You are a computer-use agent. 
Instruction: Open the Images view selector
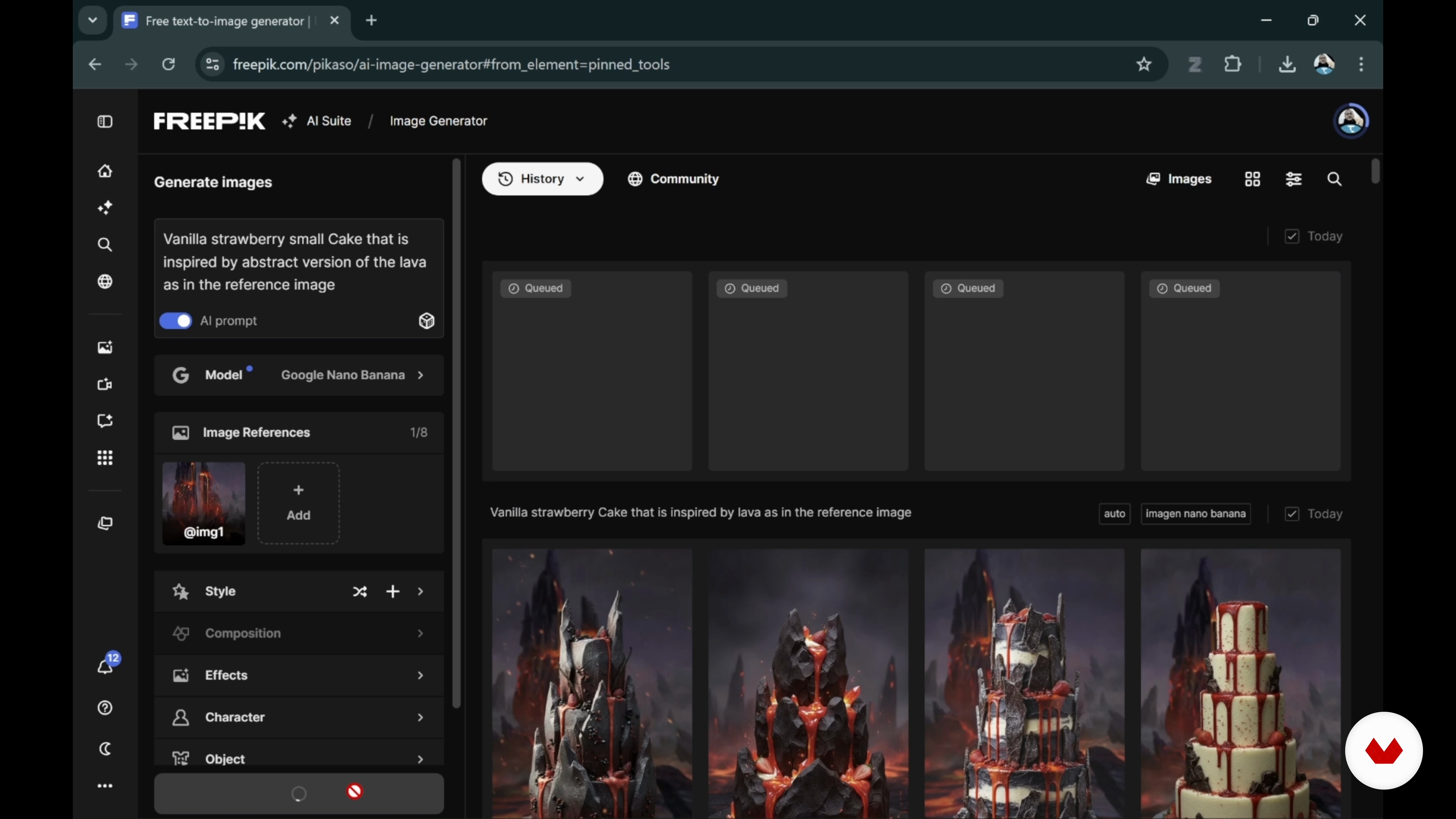[1178, 179]
